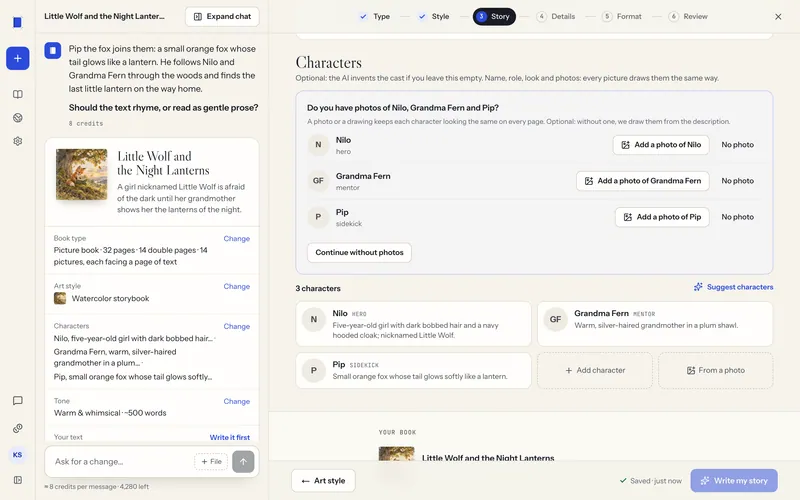This screenshot has height=500, width=800.
Task: Focus the Ask for a change input
Action: [x=122, y=462]
